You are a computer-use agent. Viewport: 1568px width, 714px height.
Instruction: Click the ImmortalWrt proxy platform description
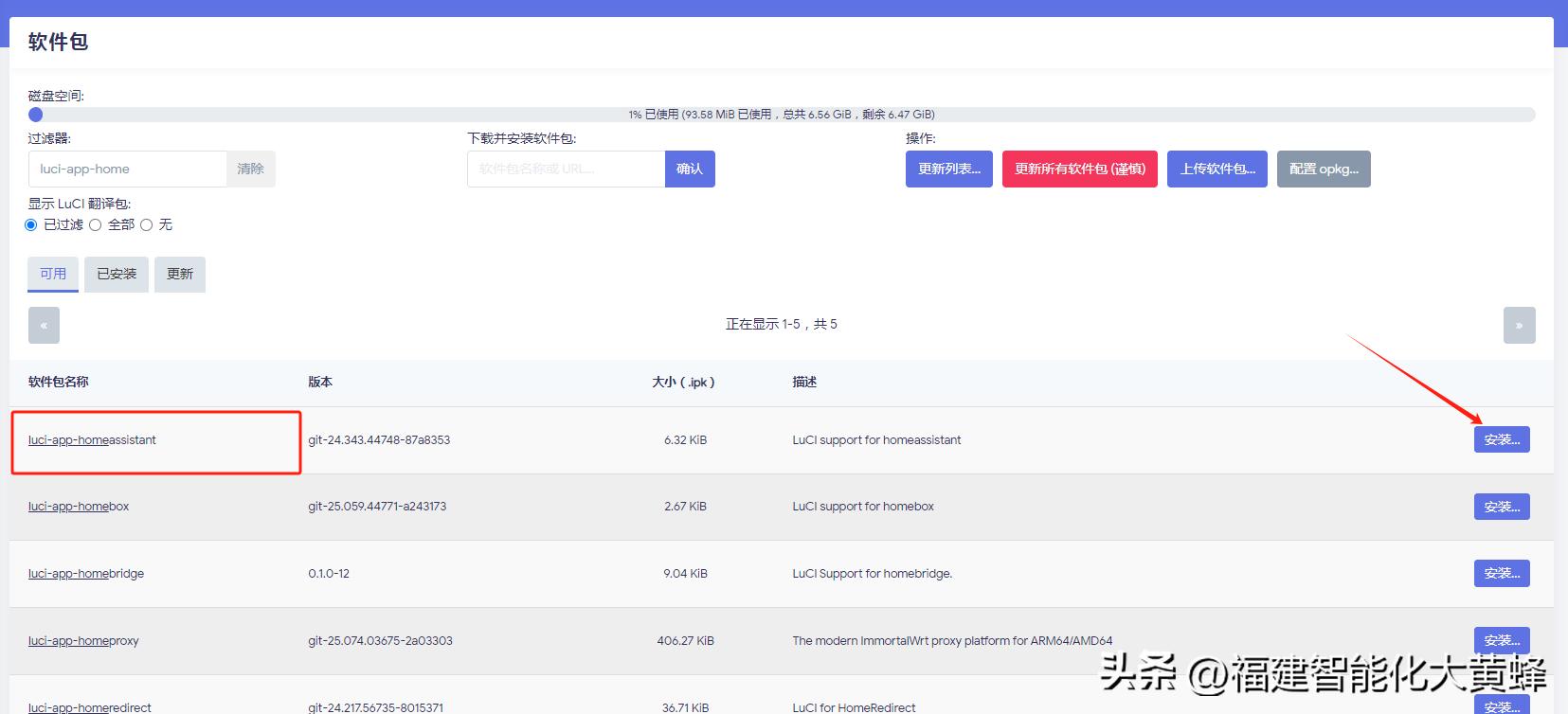(952, 640)
